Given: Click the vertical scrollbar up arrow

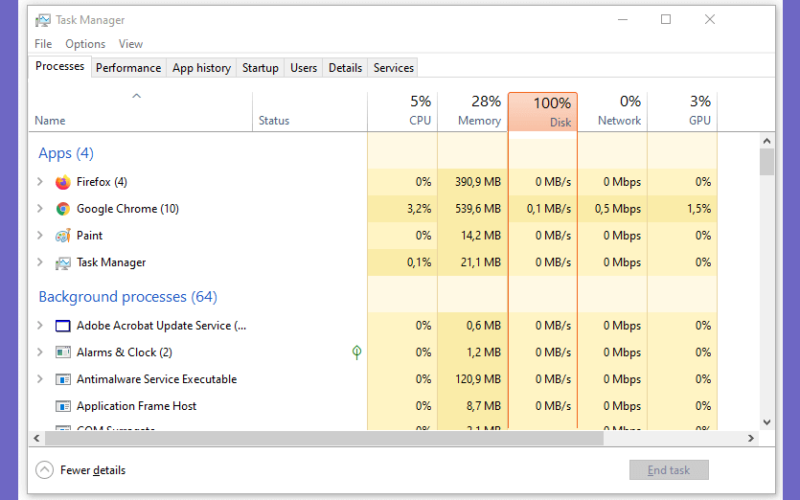Looking at the screenshot, I should (x=766, y=141).
